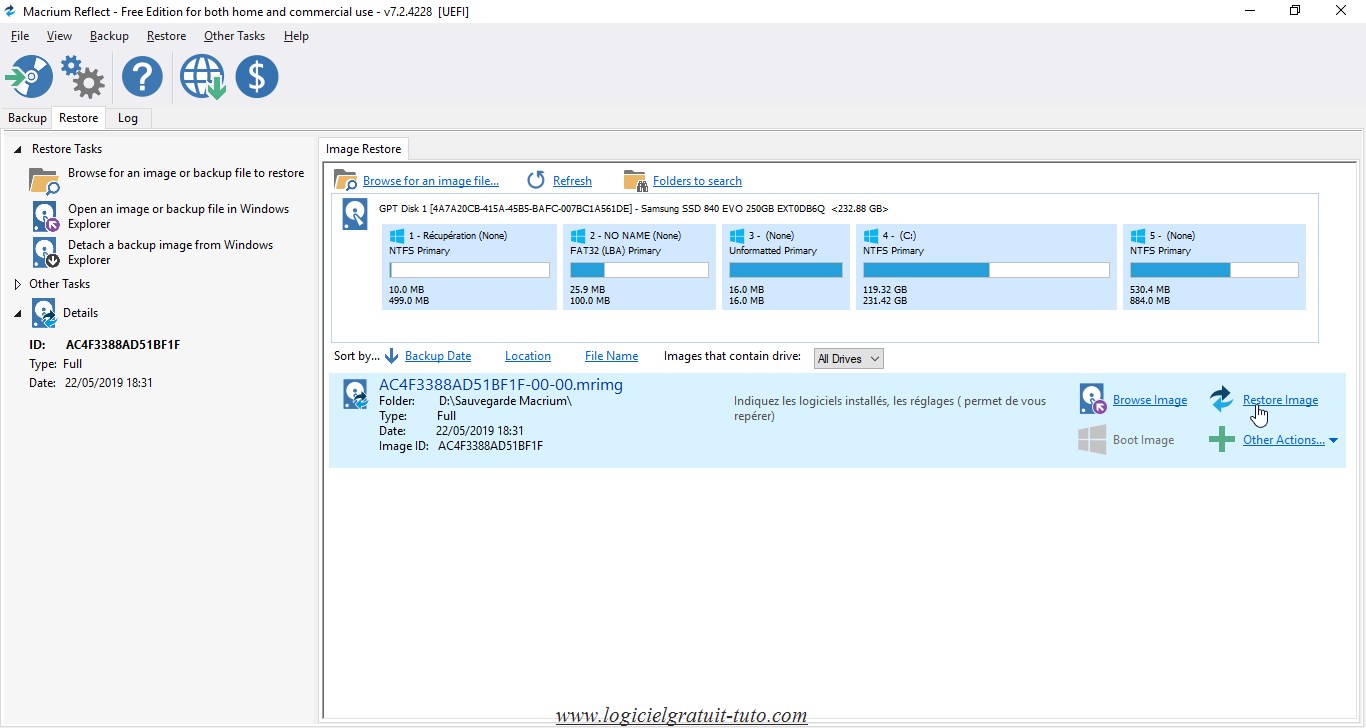Click the Browse Image link
1366x728 pixels.
1150,400
